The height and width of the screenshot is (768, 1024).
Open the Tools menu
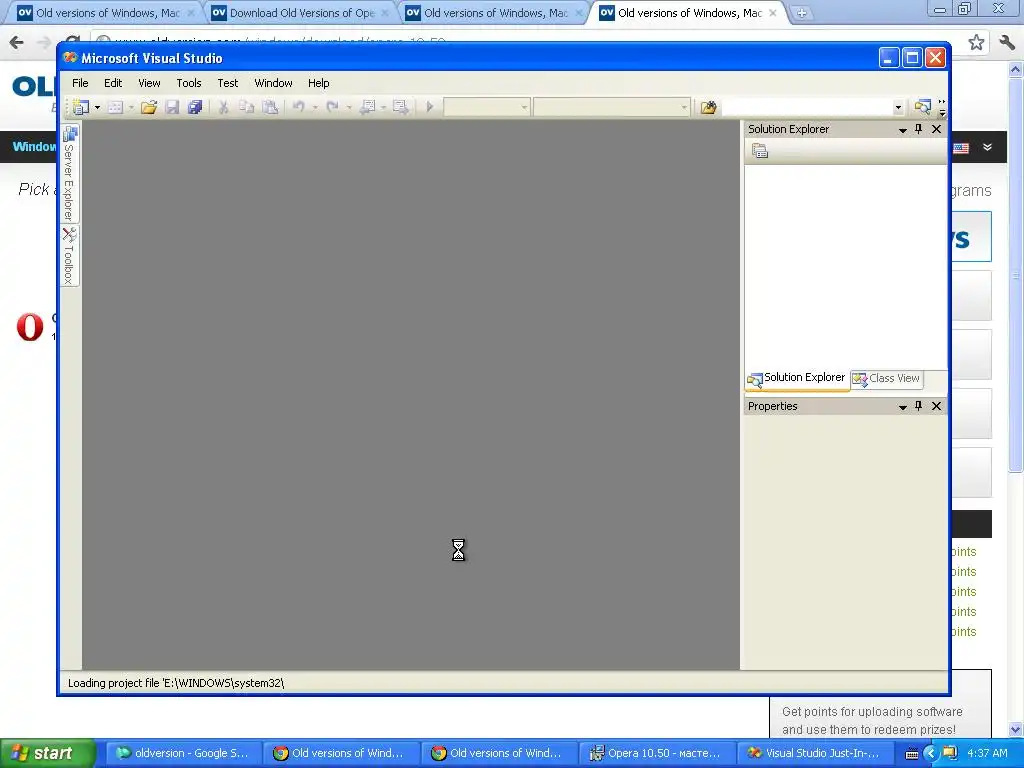pos(189,83)
